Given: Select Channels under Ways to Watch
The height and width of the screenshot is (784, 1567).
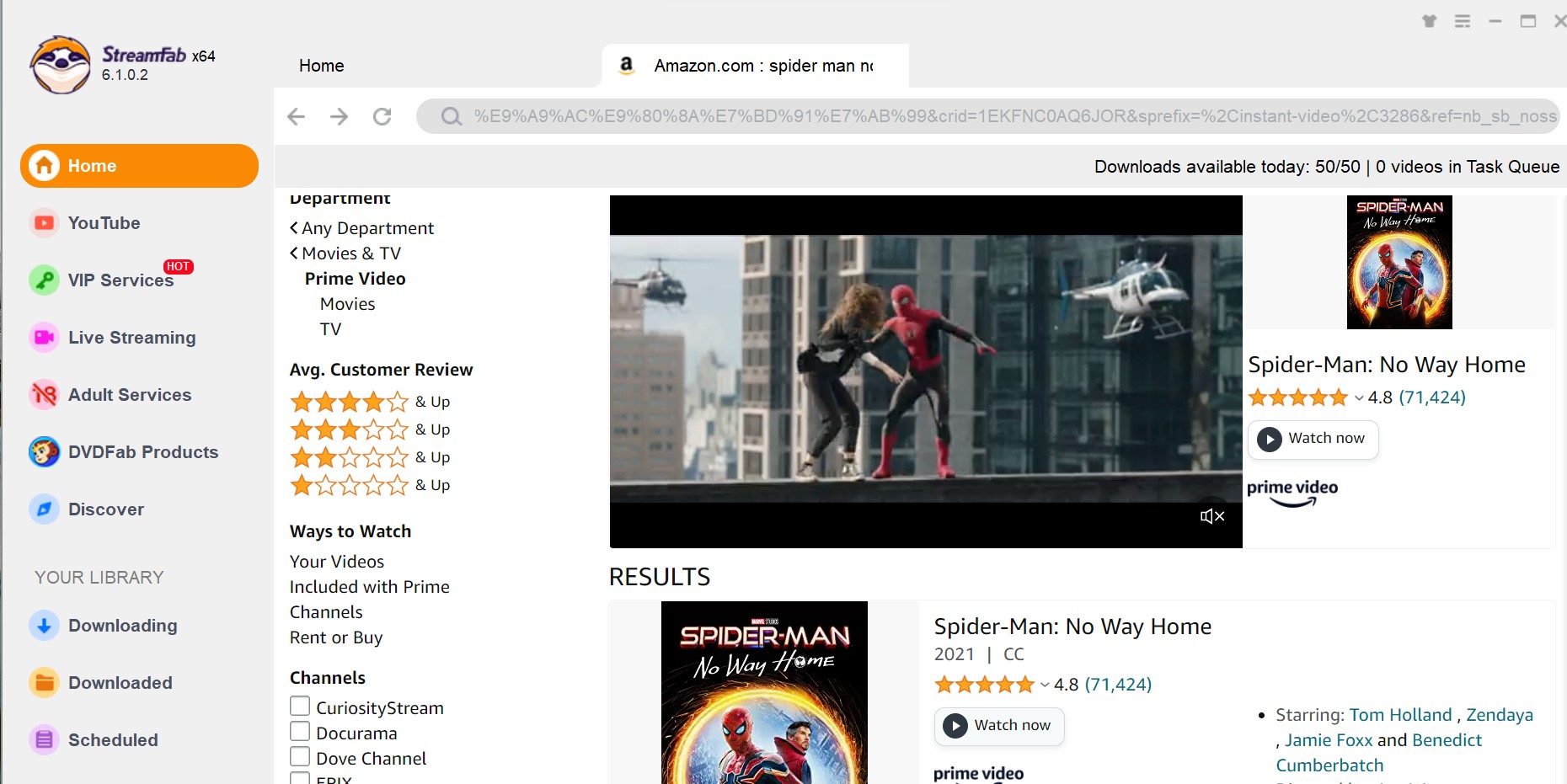Looking at the screenshot, I should 326,612.
